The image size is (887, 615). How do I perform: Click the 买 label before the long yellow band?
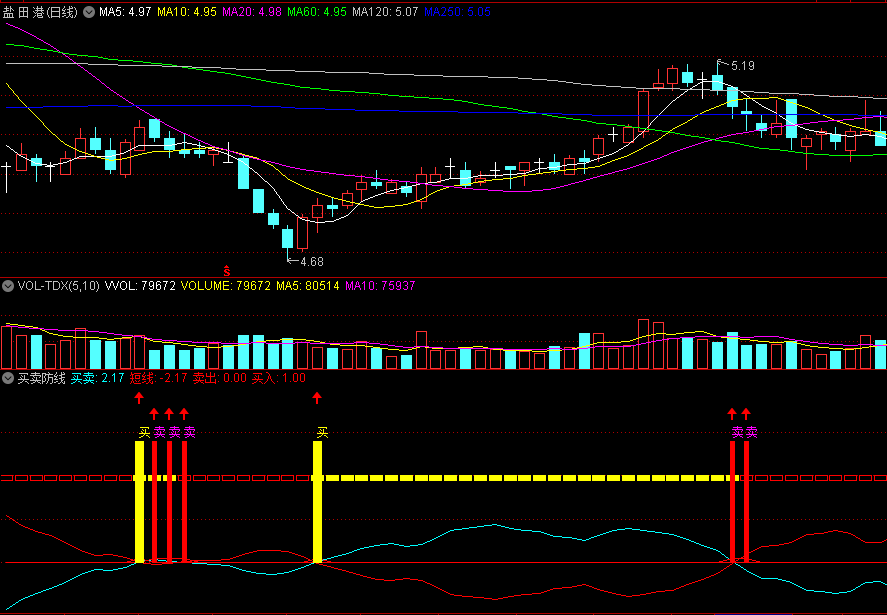click(322, 433)
